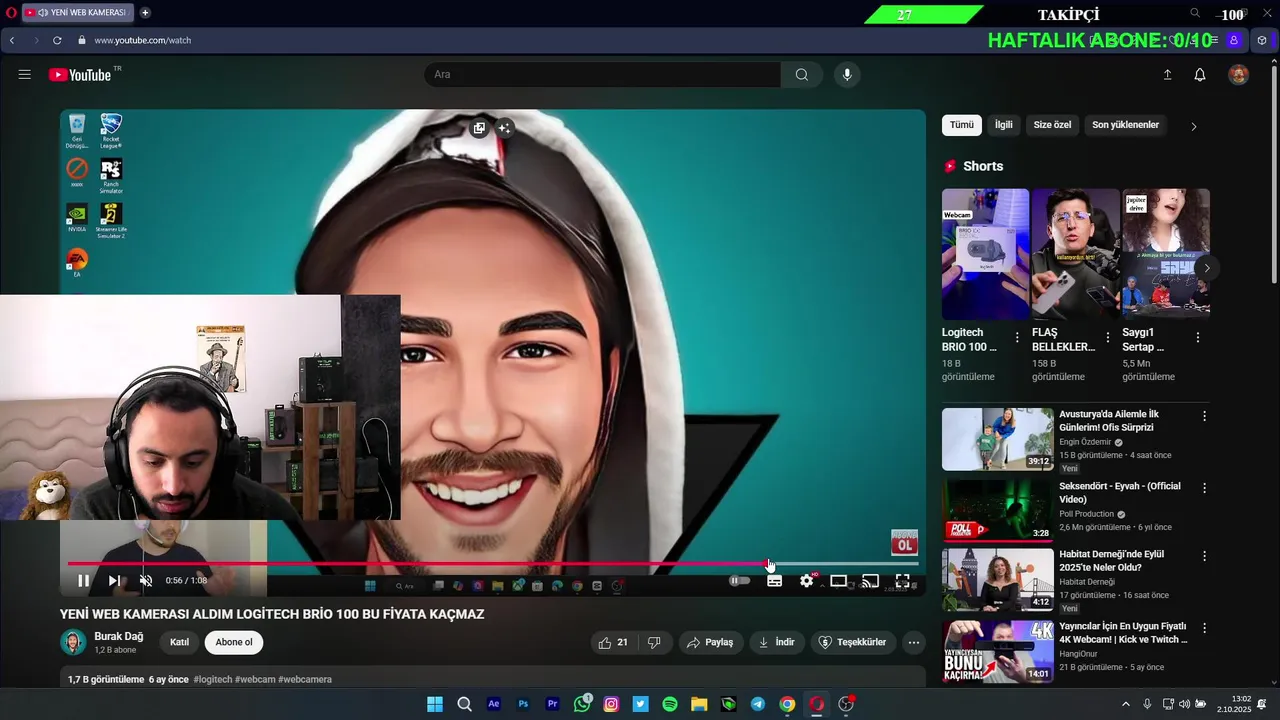Image resolution: width=1280 pixels, height=720 pixels.
Task: Open more actions ellipsis under the video
Action: pyautogui.click(x=913, y=642)
